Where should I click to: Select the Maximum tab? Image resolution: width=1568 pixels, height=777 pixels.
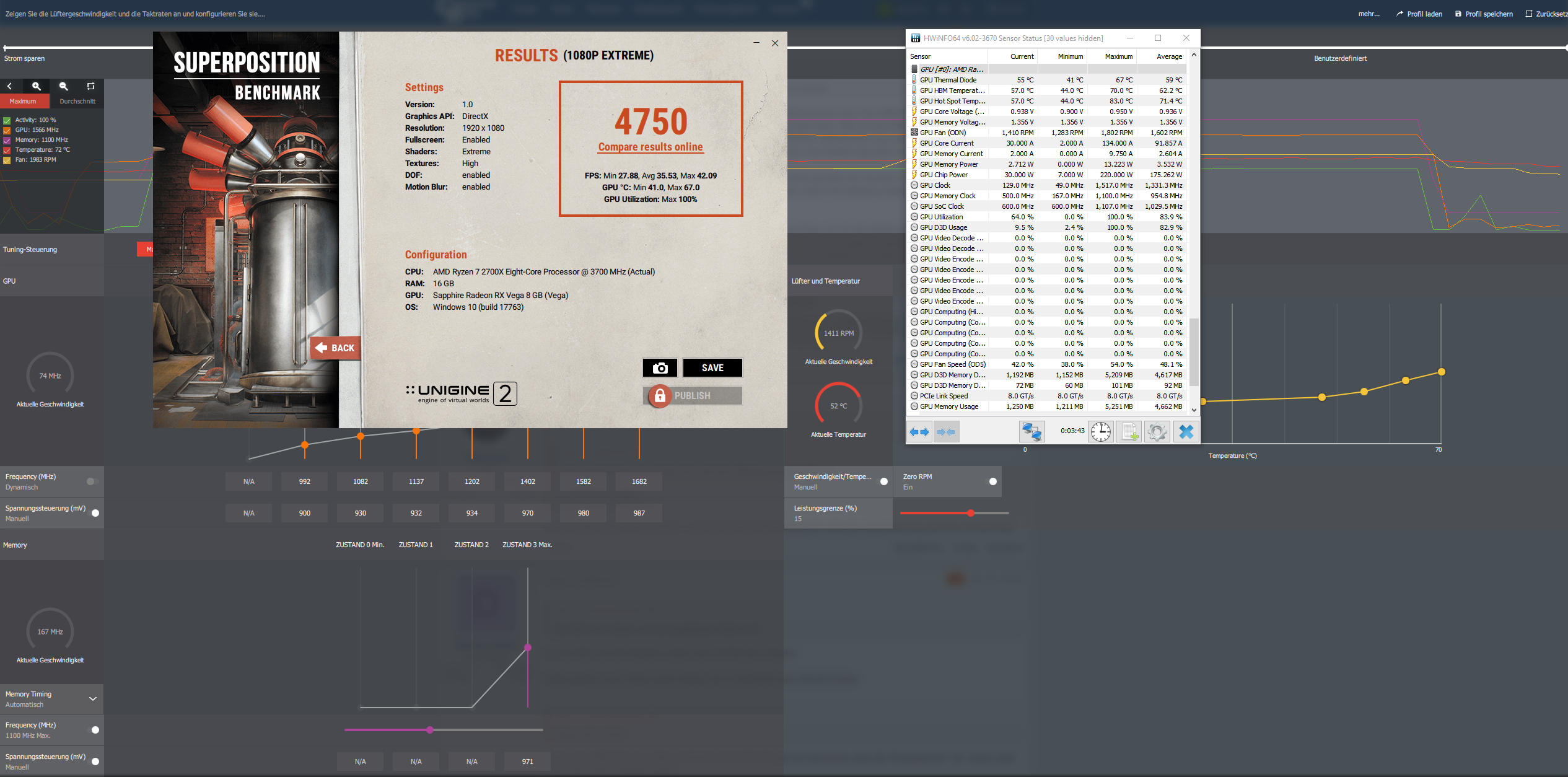(x=23, y=101)
